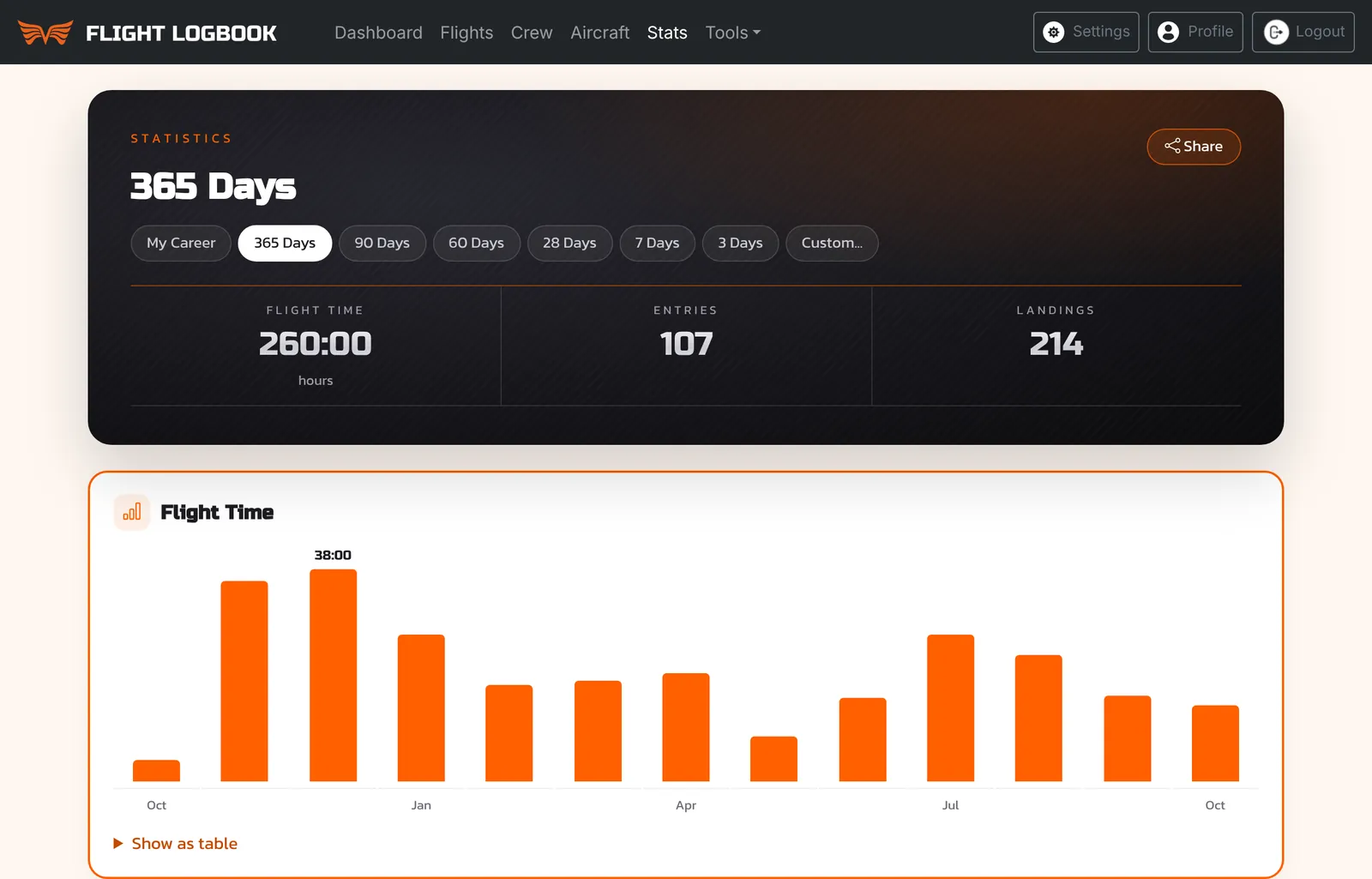Click the Logout arrow icon
Screen dimensions: 1372x879
pyautogui.click(x=1276, y=32)
